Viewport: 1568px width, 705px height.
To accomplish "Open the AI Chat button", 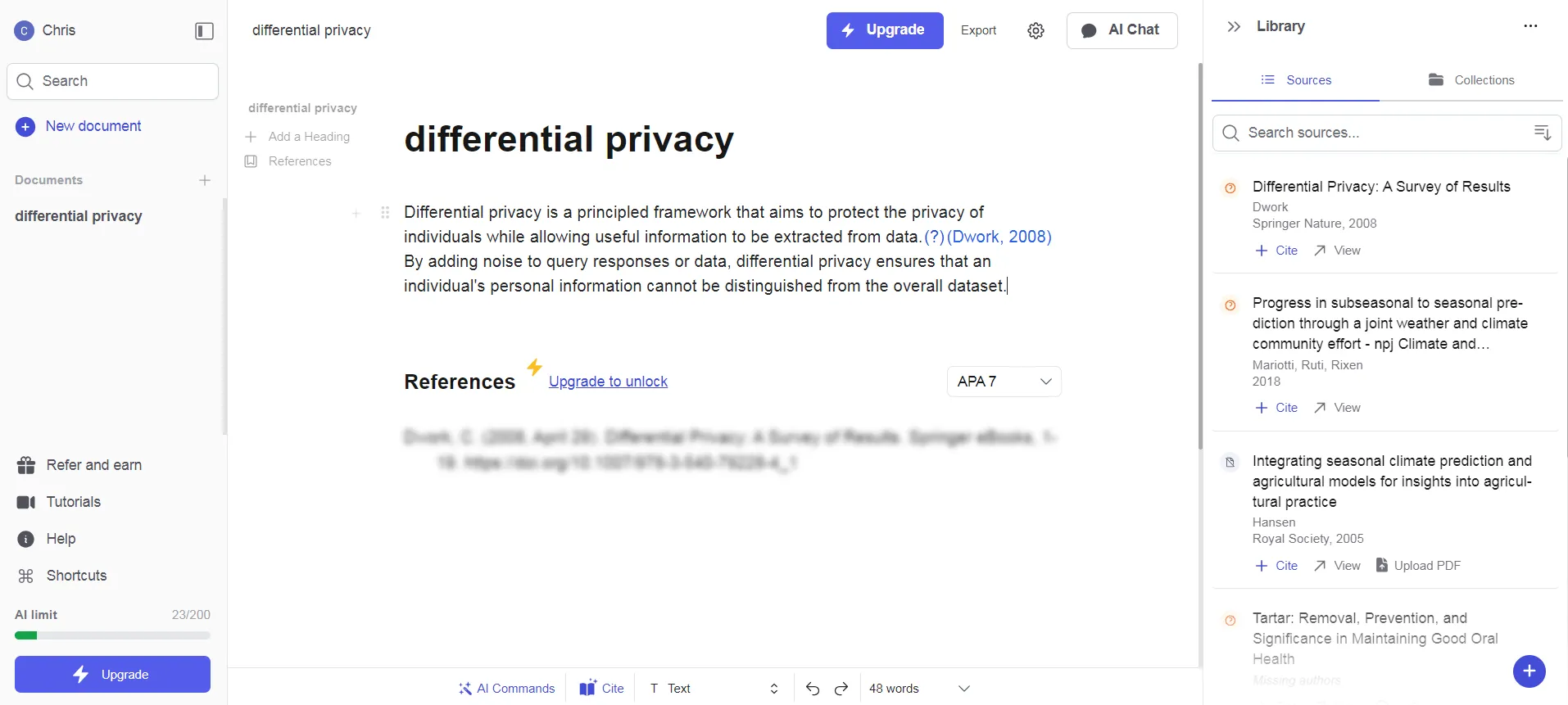I will [1122, 30].
